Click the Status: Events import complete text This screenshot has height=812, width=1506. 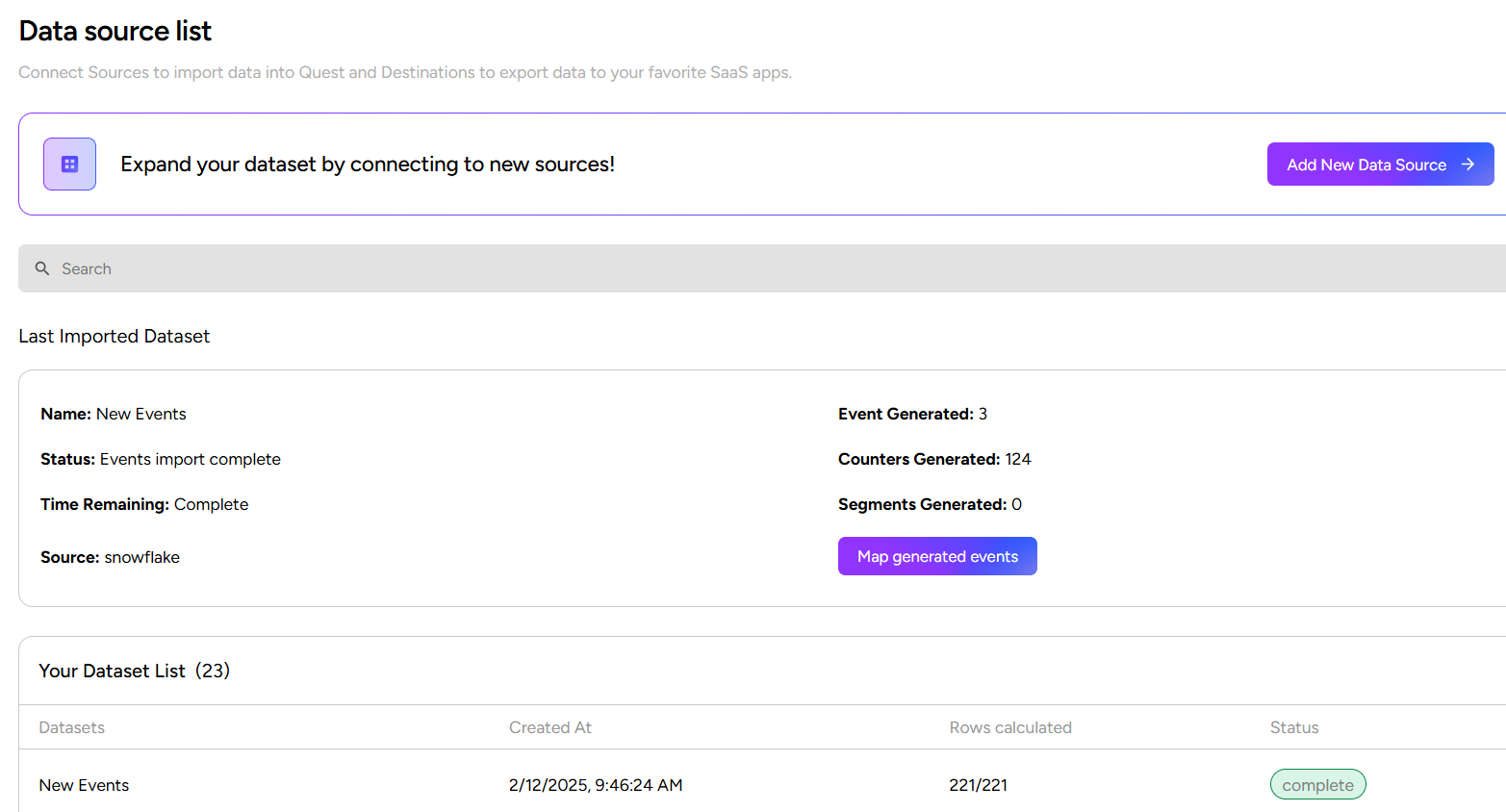tap(160, 459)
